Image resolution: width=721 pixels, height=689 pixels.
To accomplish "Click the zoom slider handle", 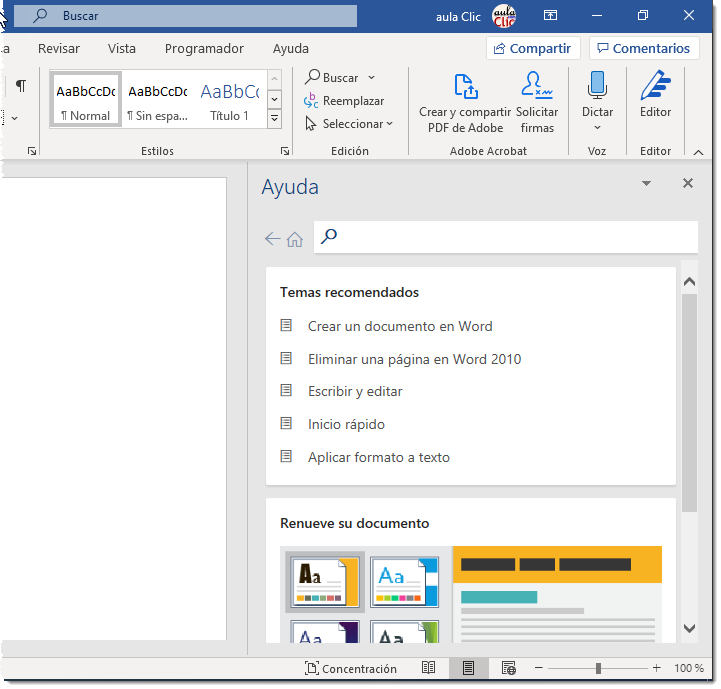I will click(x=598, y=668).
